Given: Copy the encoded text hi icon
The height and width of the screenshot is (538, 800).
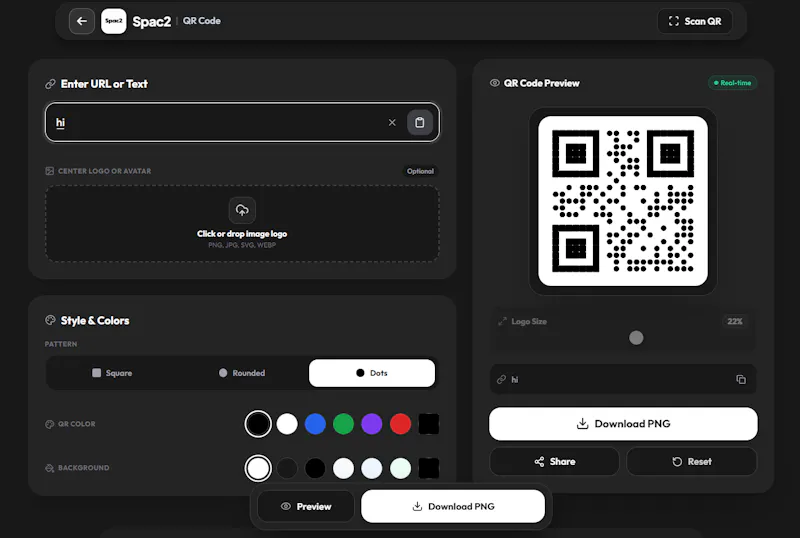Looking at the screenshot, I should (741, 379).
